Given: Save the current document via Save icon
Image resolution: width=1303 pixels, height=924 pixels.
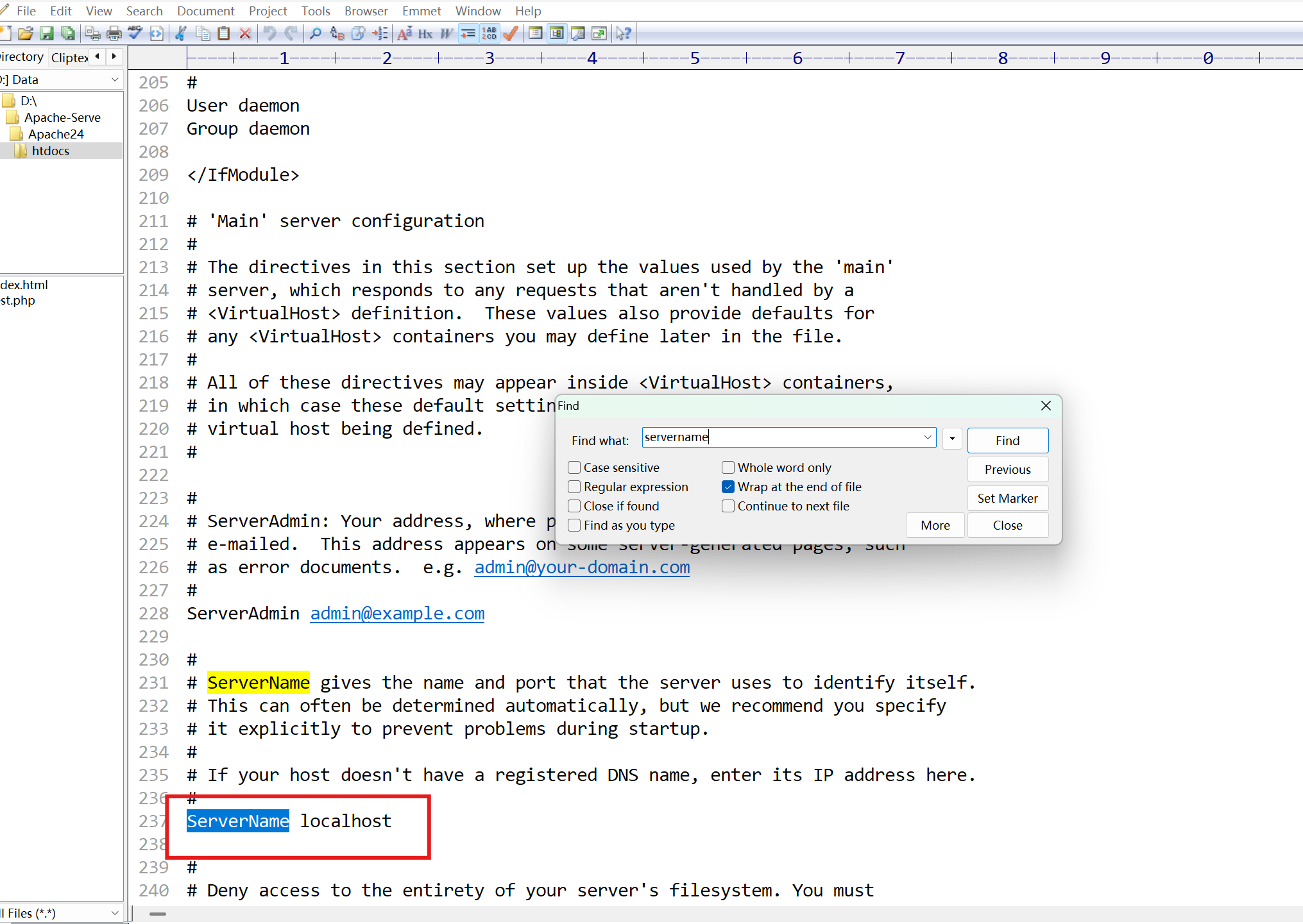Looking at the screenshot, I should [47, 33].
